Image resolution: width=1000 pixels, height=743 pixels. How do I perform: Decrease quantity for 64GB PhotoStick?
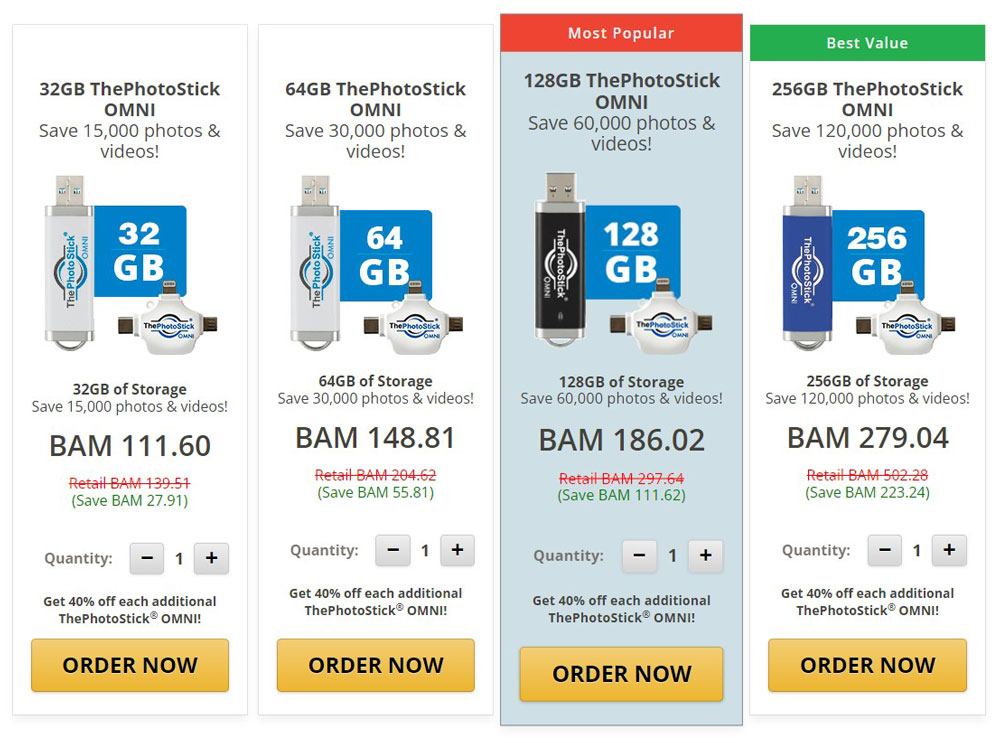393,550
